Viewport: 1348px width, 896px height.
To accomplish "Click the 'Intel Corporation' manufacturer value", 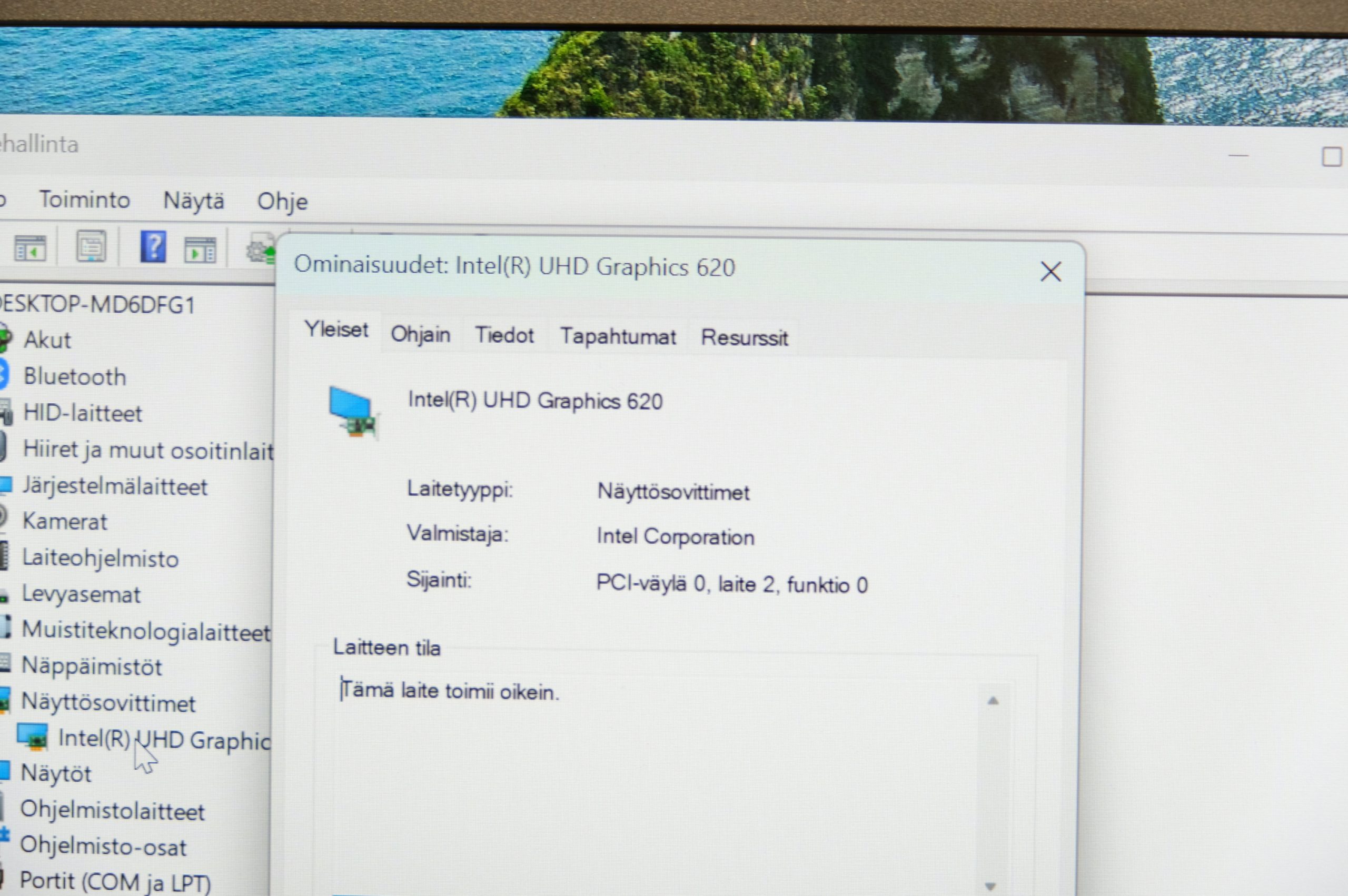I will click(676, 536).
